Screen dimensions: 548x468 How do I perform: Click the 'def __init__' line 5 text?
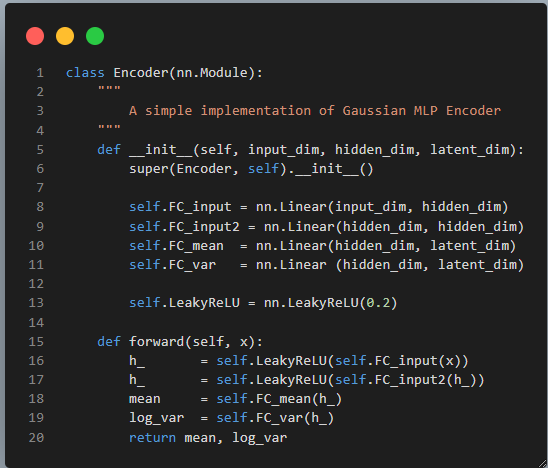pos(310,150)
